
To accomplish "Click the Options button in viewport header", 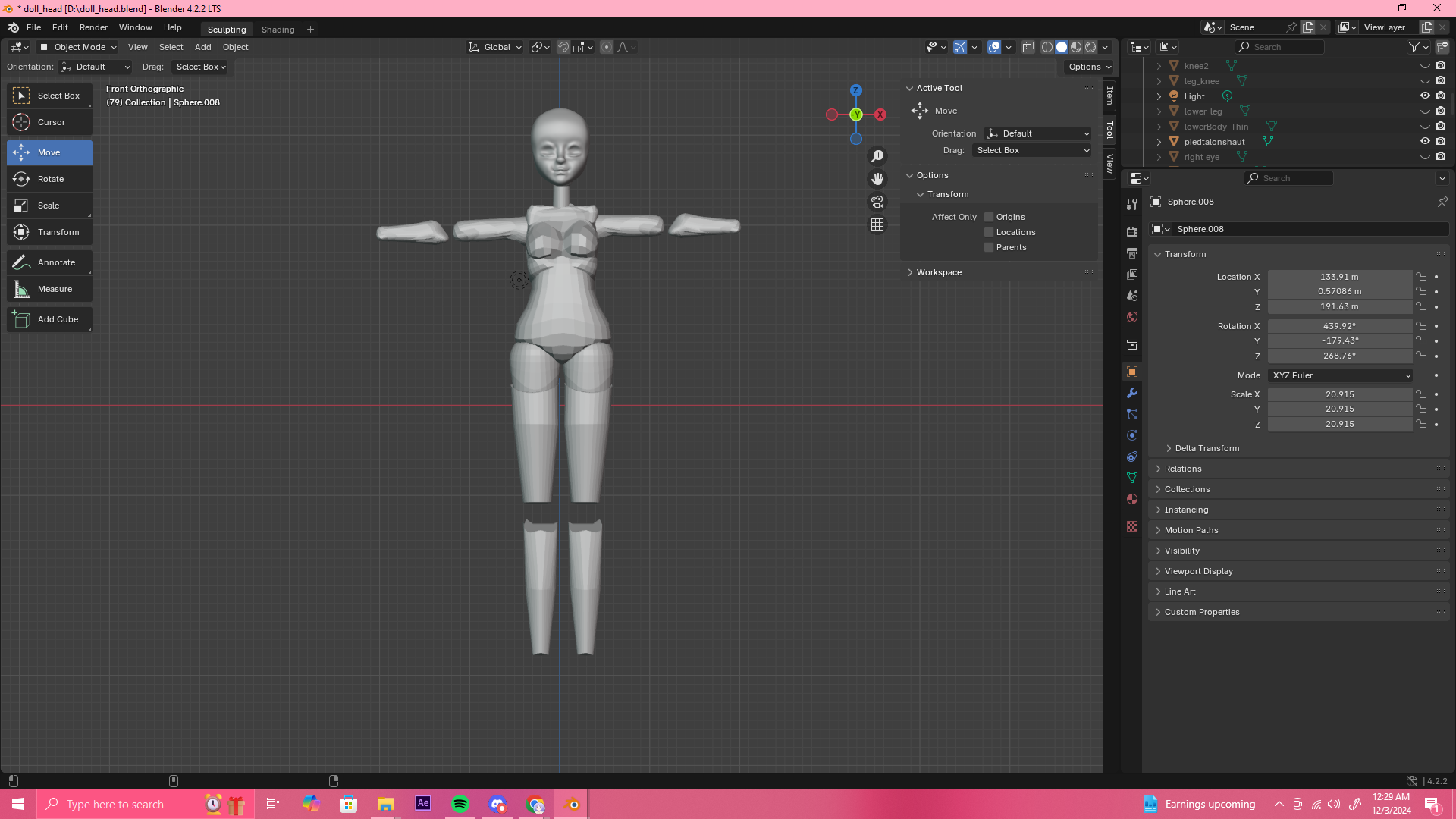I will point(1090,67).
